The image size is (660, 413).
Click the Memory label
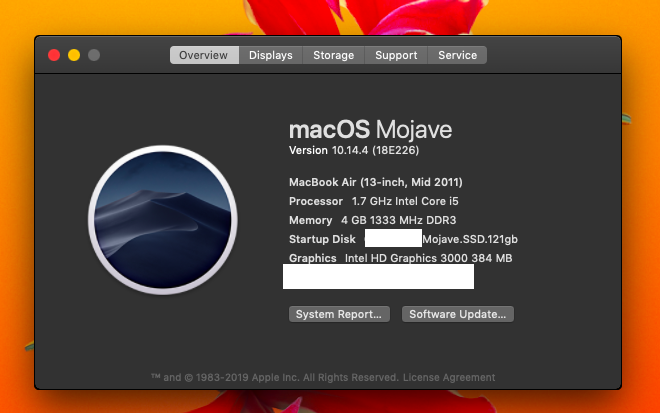(x=311, y=220)
